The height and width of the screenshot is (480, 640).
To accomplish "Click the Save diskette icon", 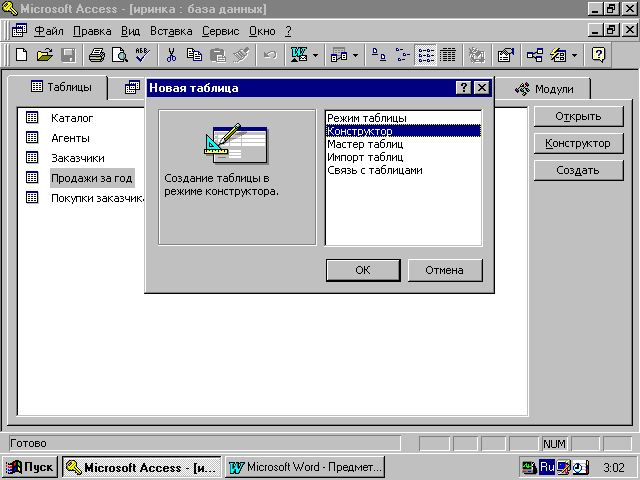I will pyautogui.click(x=68, y=55).
